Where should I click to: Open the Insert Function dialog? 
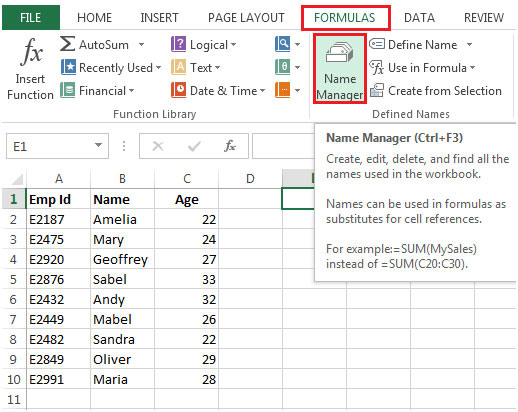(x=30, y=68)
